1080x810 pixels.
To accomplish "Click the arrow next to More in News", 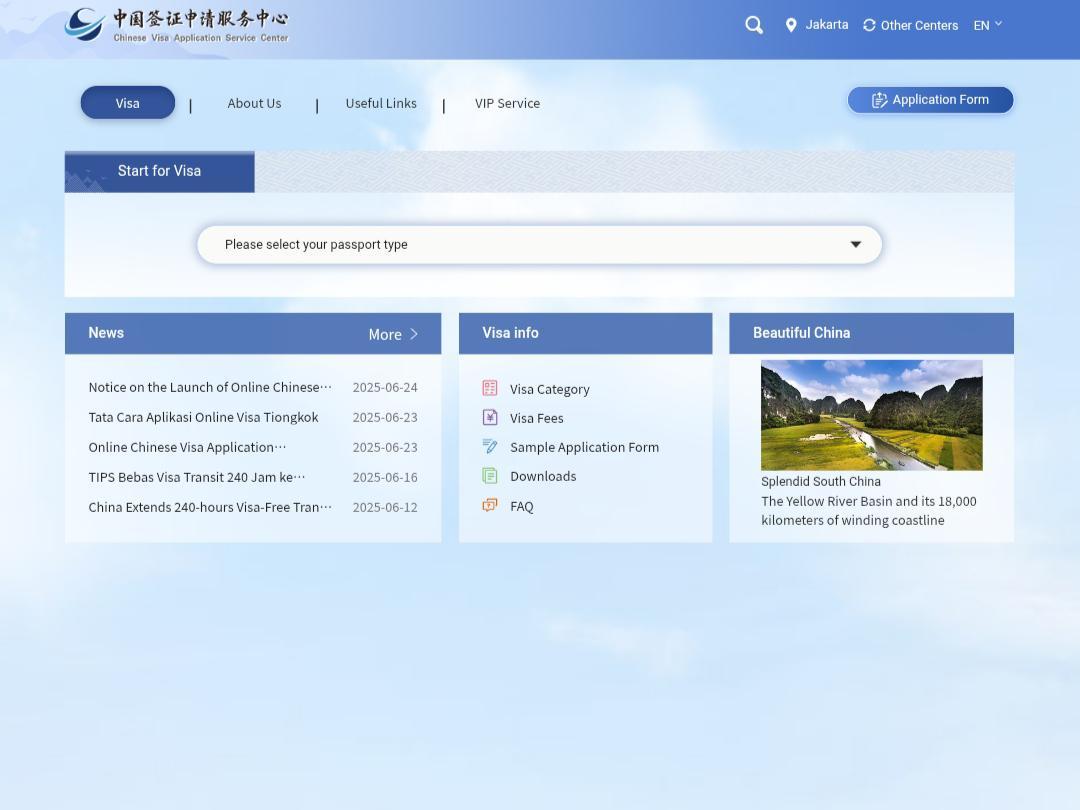I will [x=414, y=334].
